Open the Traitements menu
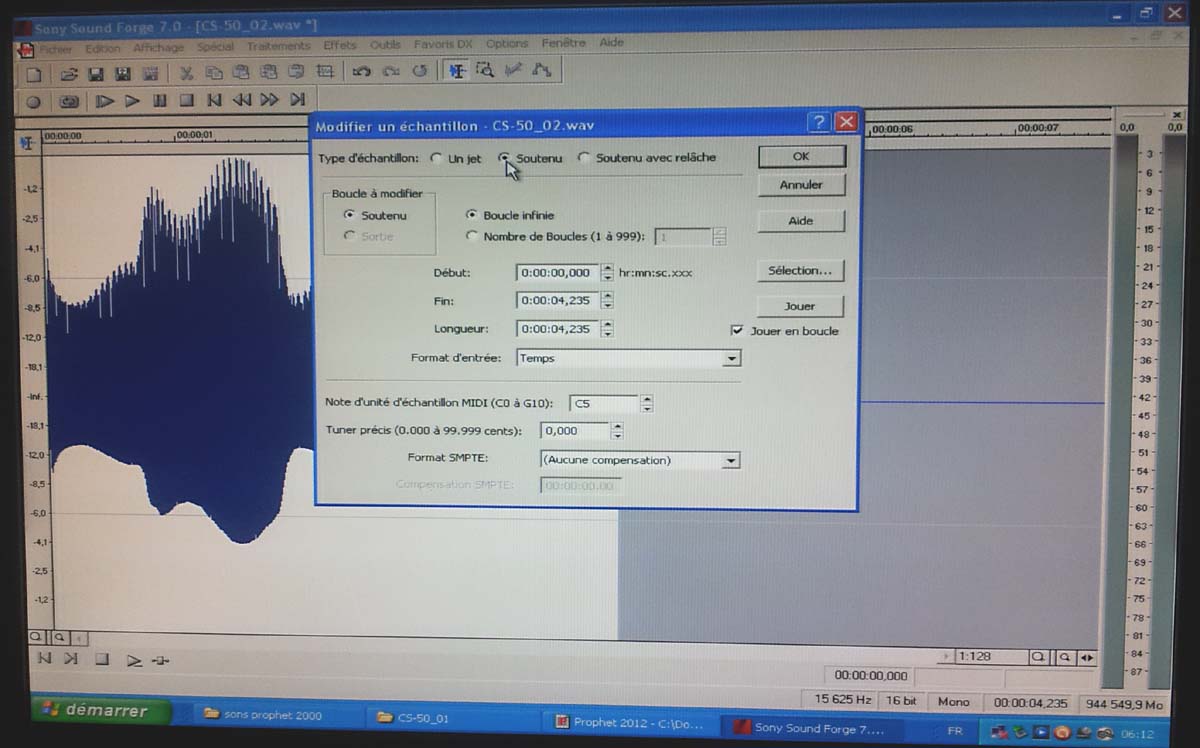 (x=279, y=46)
